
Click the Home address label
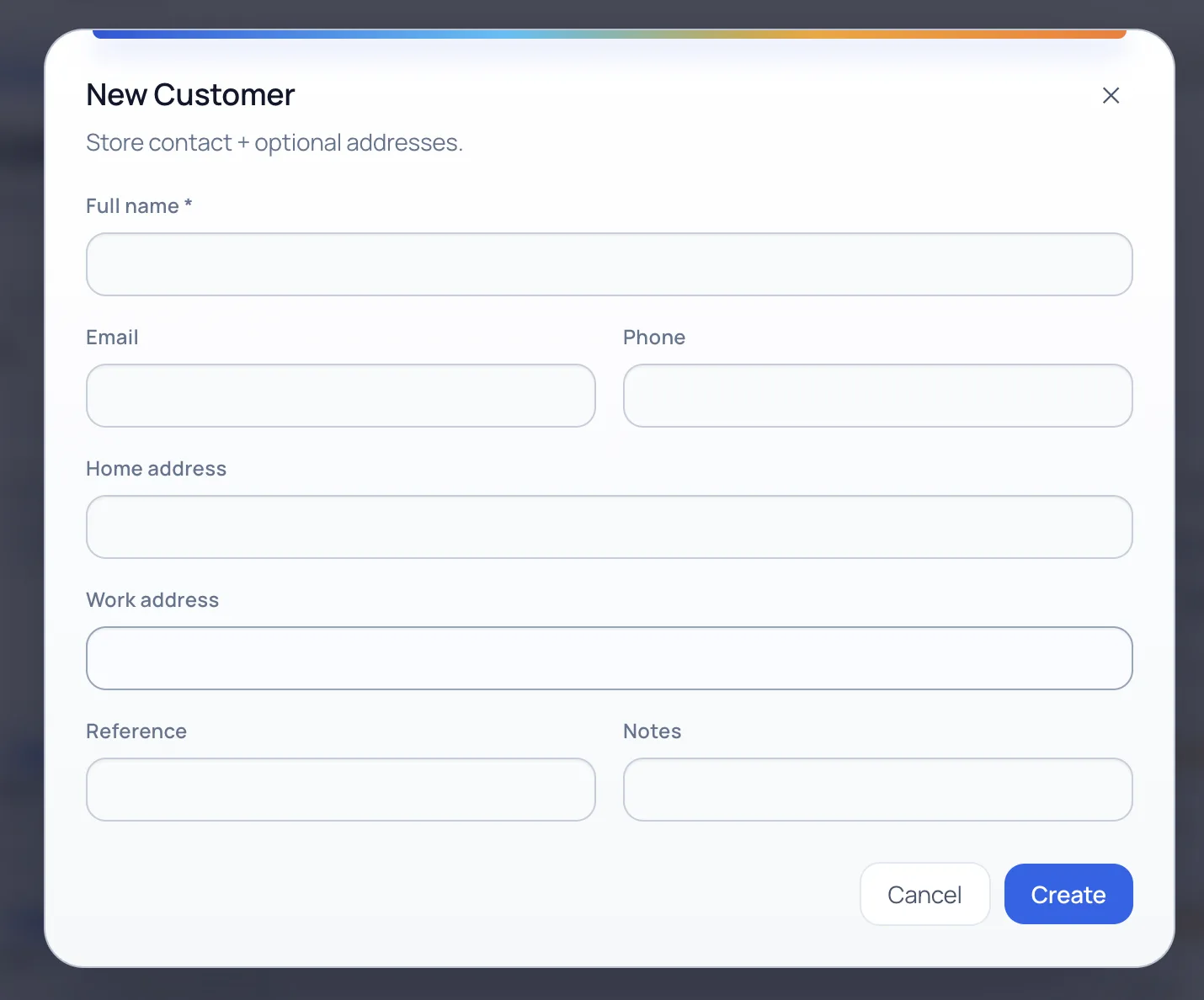[x=156, y=468]
